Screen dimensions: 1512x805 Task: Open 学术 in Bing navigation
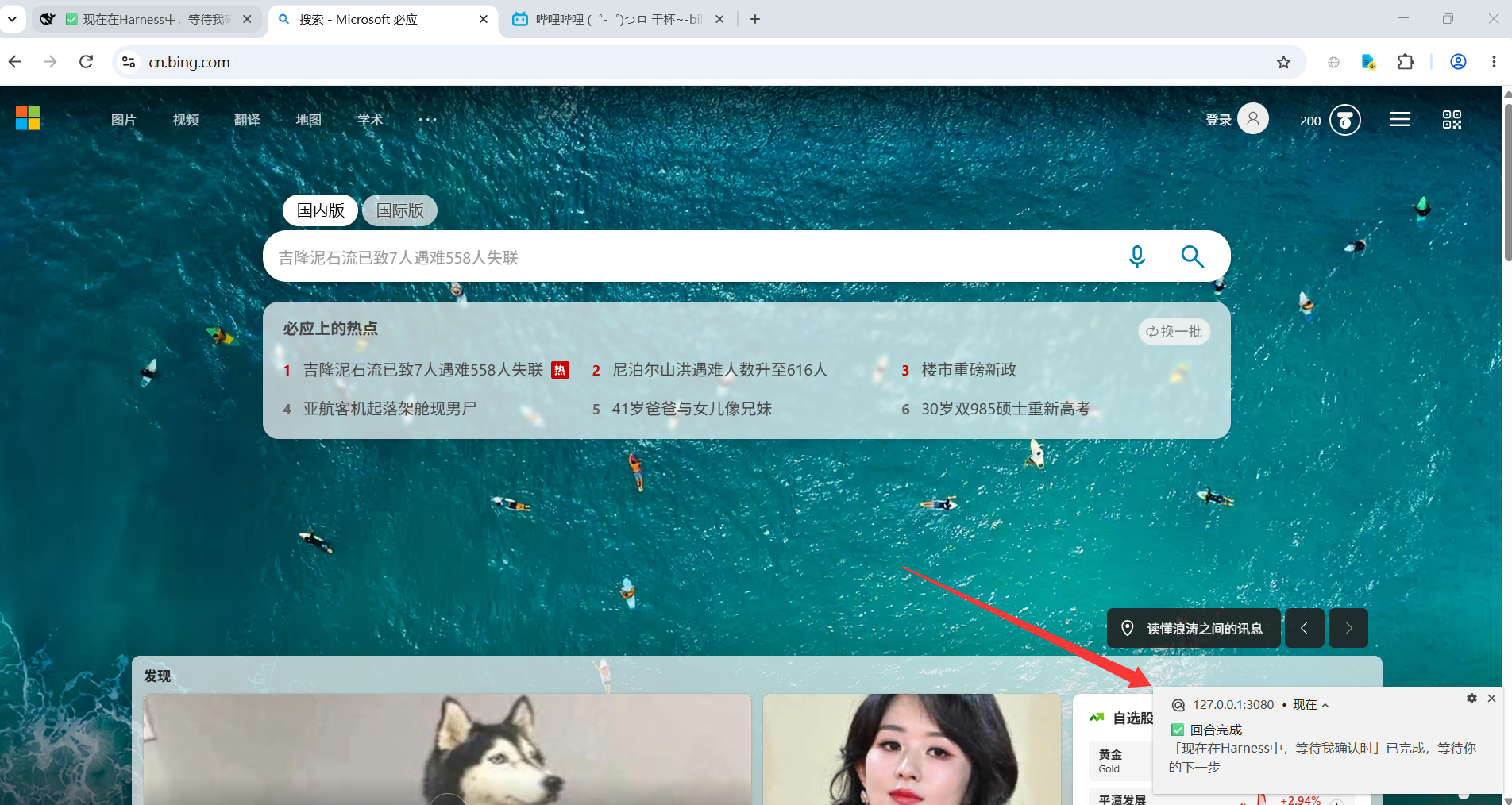point(370,120)
